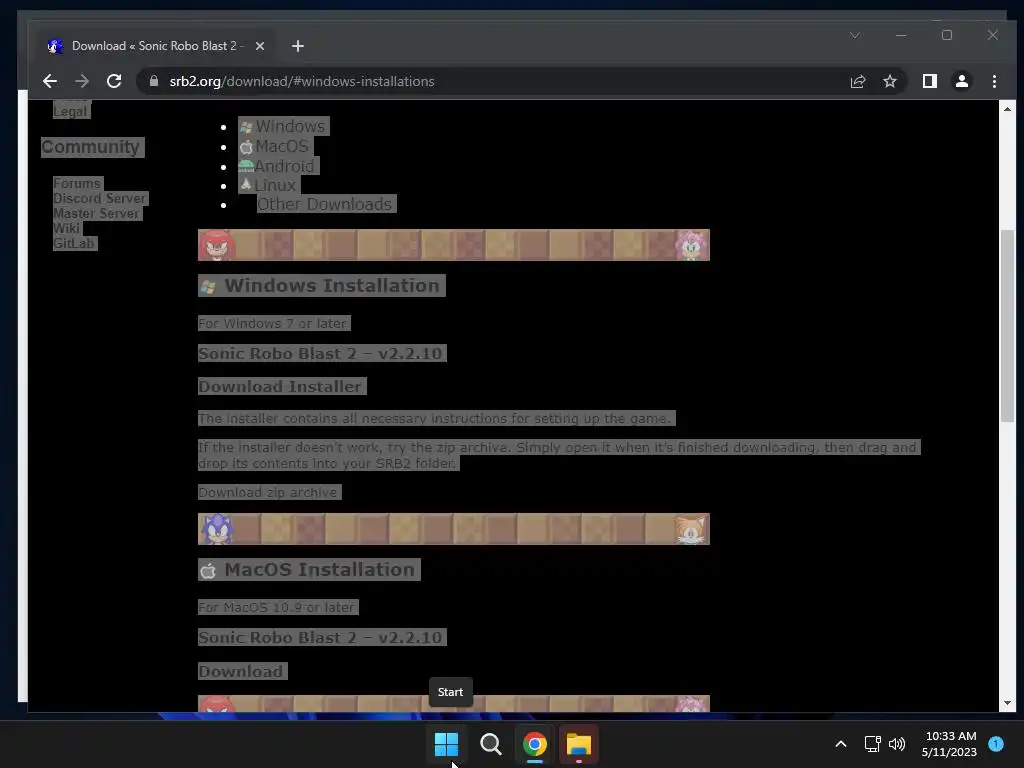Open the Discord Server link
This screenshot has width=1024, height=768.
(x=99, y=199)
